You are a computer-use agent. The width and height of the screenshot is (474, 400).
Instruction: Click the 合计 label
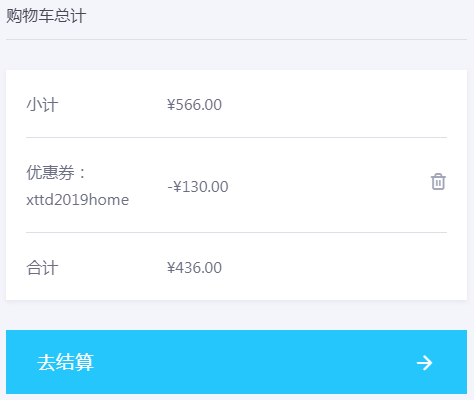pos(42,268)
